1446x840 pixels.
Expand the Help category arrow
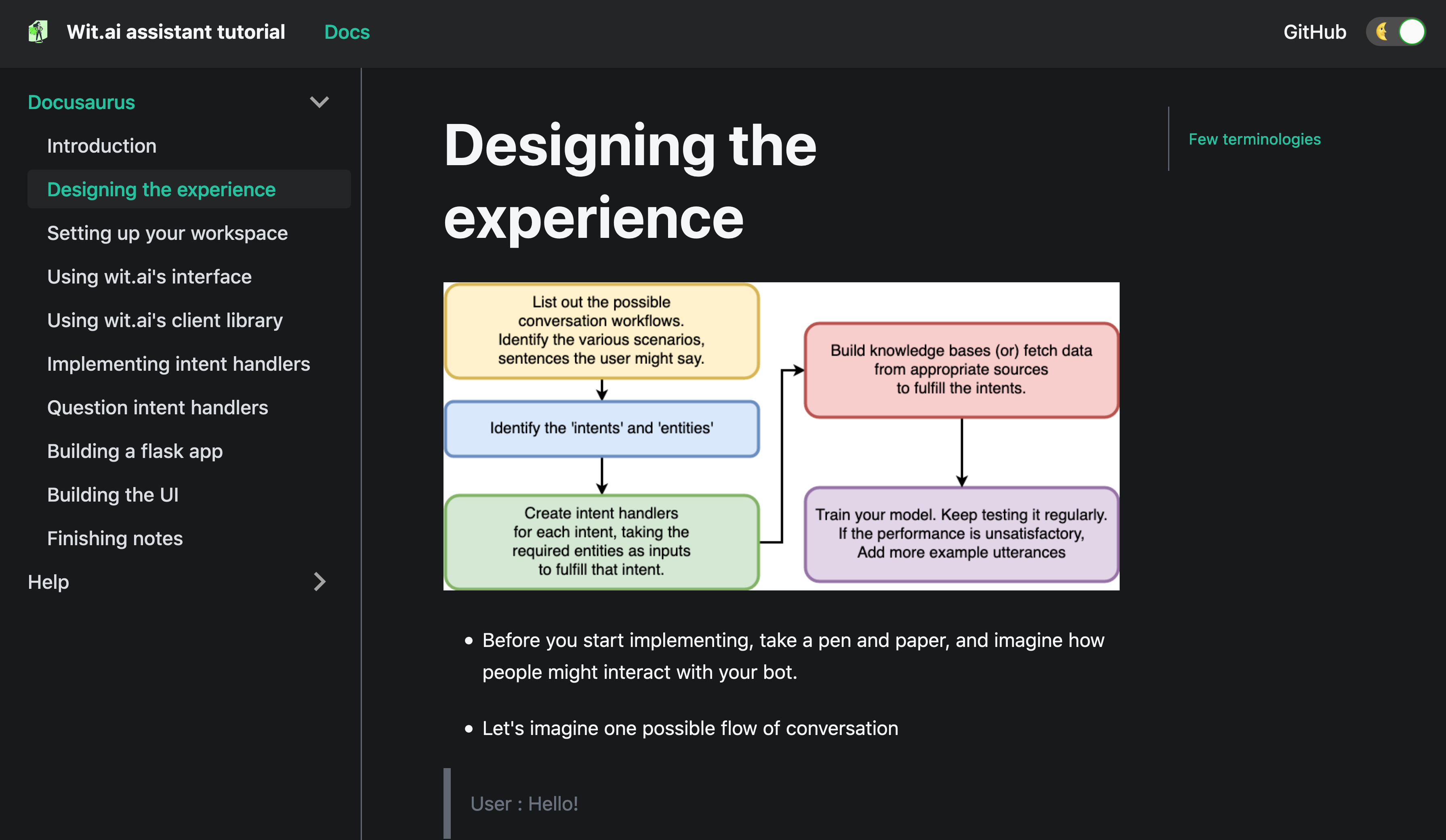[x=319, y=582]
